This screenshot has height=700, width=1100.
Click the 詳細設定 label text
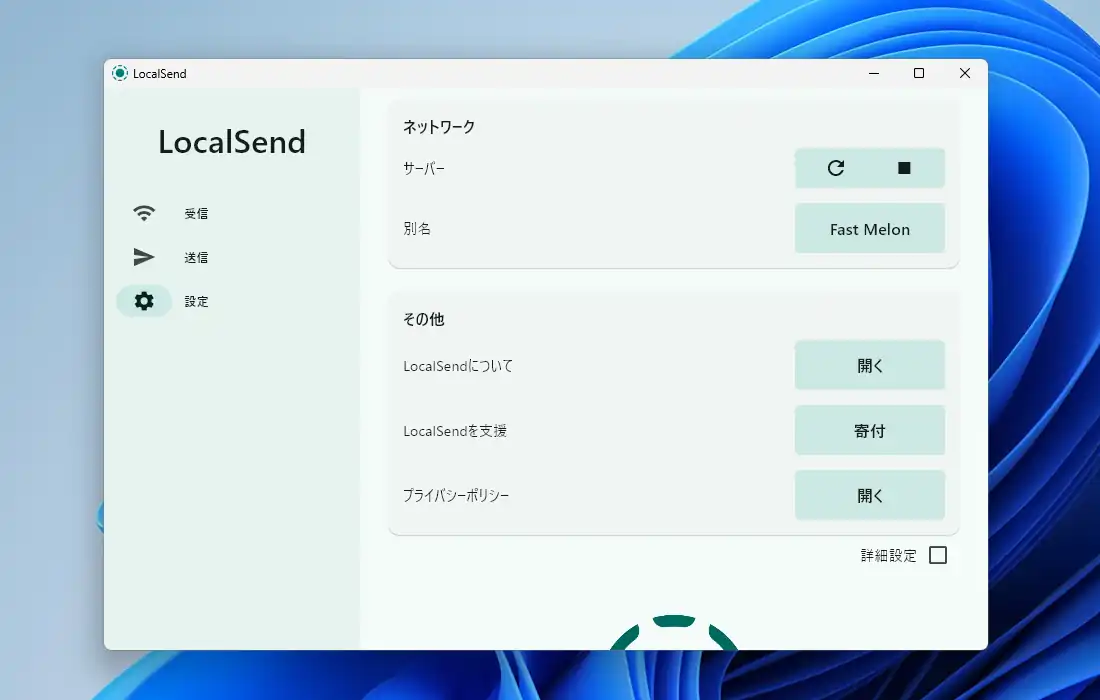click(888, 556)
